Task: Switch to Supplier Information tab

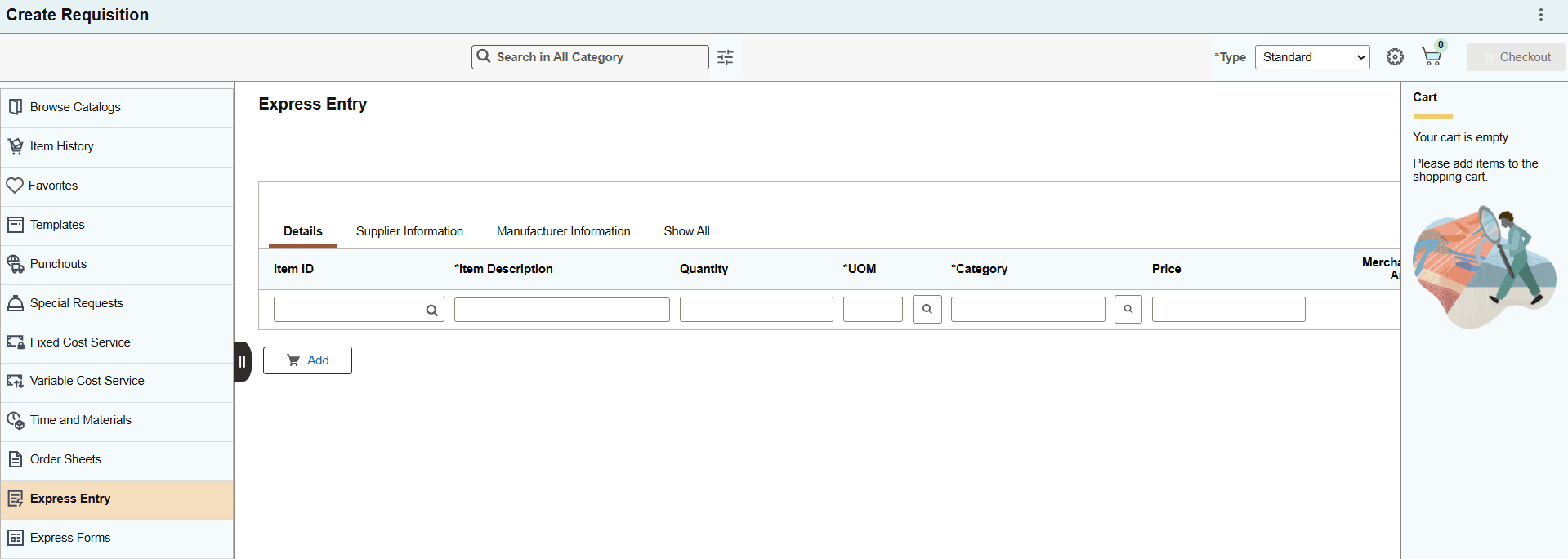Action: [409, 231]
